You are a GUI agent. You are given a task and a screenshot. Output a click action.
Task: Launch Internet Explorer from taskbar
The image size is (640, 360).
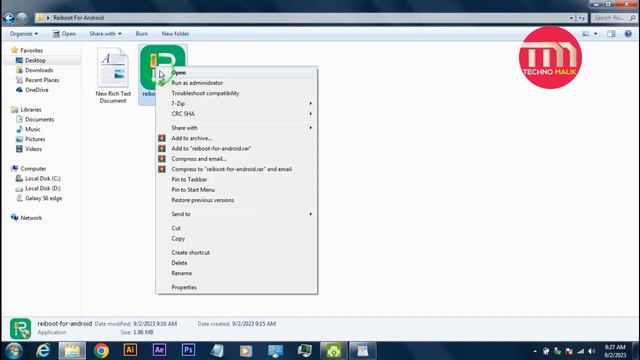pyautogui.click(x=43, y=351)
